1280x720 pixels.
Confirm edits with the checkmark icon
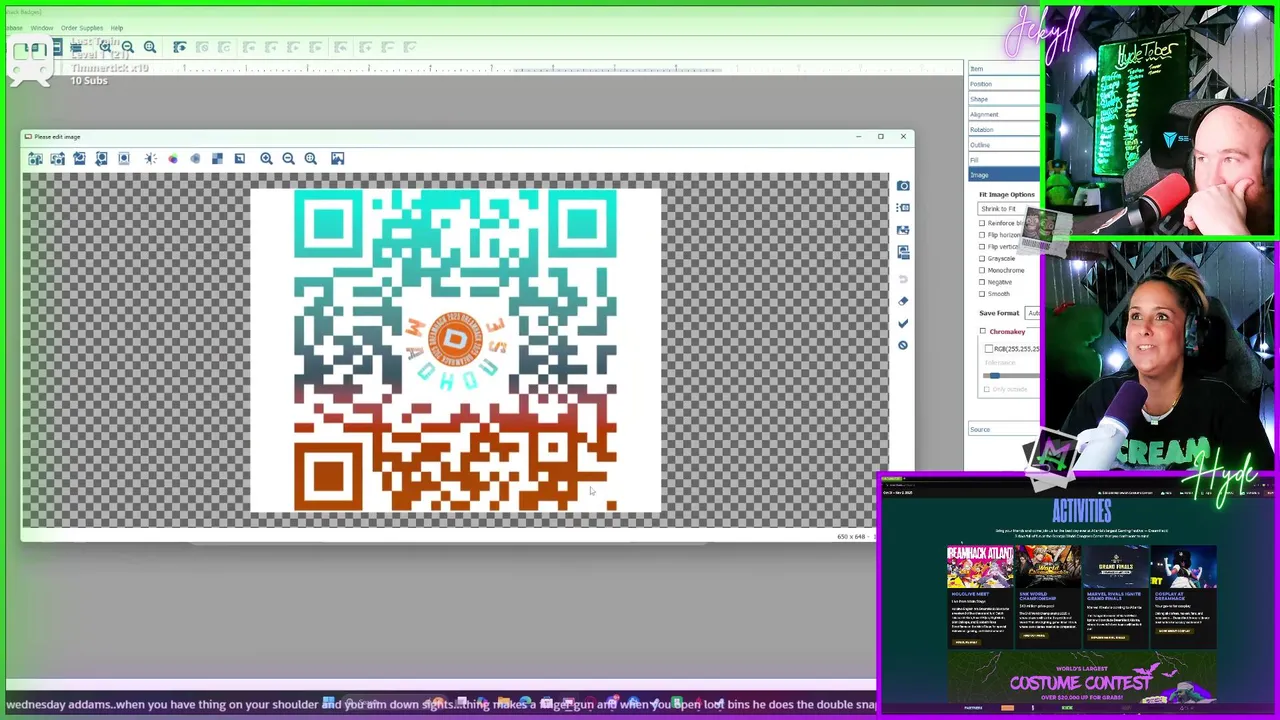pos(903,323)
